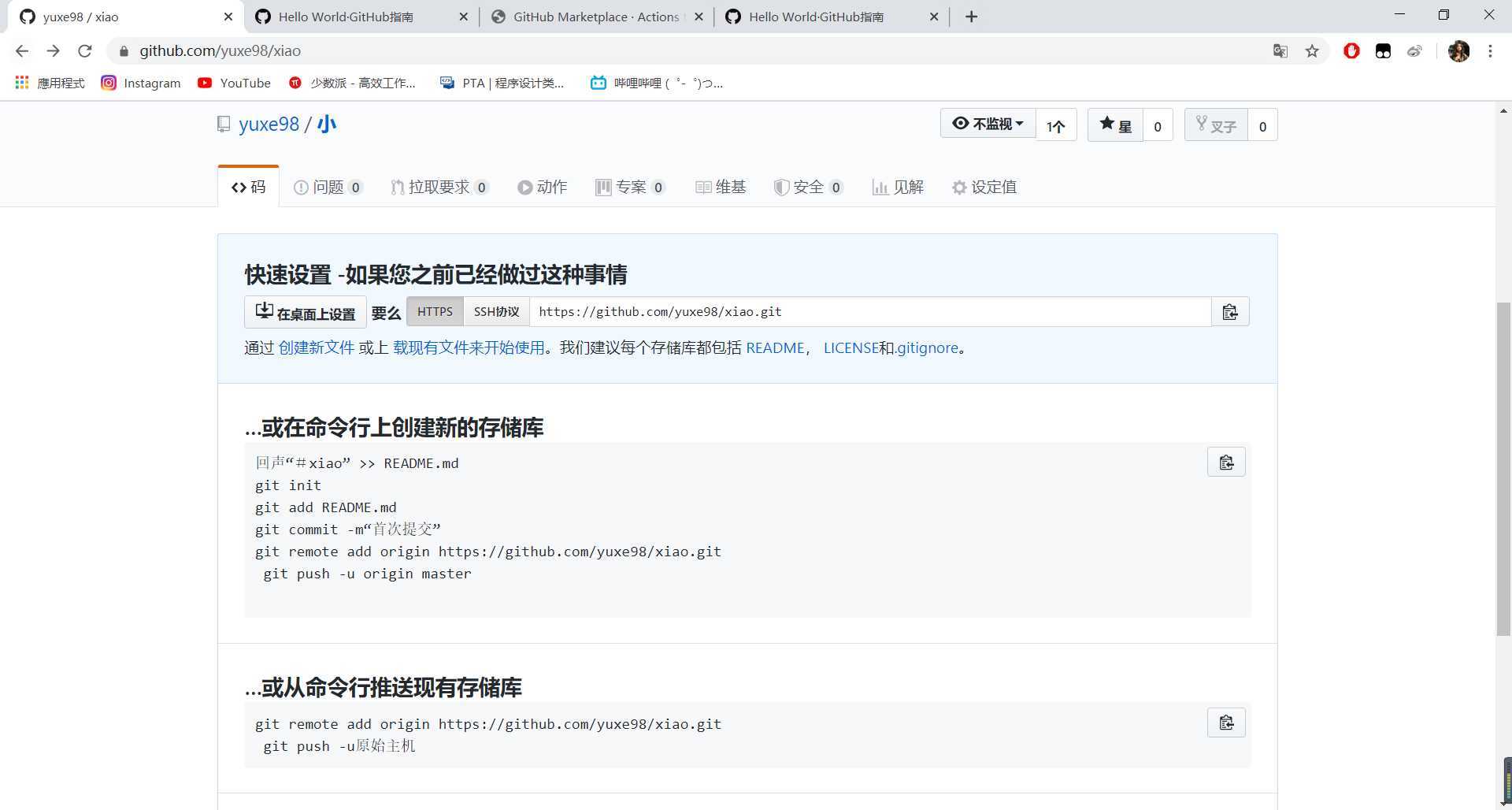This screenshot has height=810, width=1512.
Task: Close the GitHub Marketplace tab
Action: pyautogui.click(x=699, y=17)
